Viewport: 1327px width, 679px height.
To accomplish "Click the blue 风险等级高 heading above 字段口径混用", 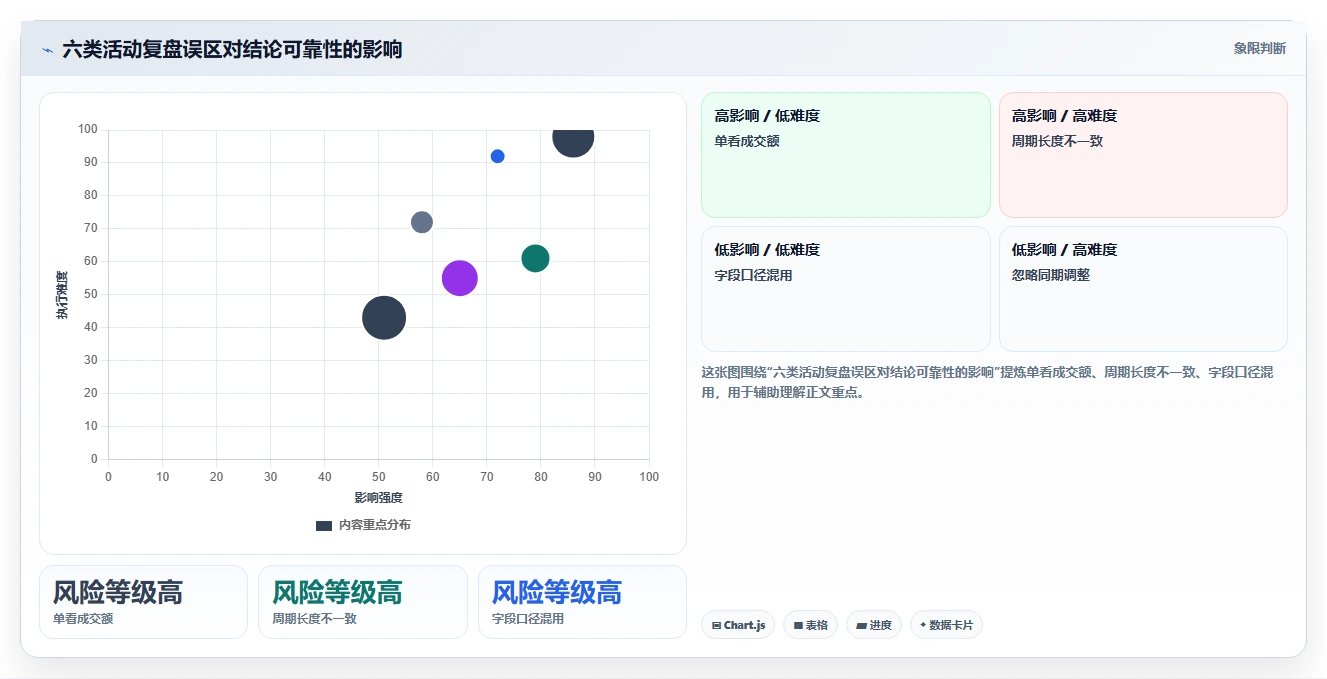I will pyautogui.click(x=557, y=592).
